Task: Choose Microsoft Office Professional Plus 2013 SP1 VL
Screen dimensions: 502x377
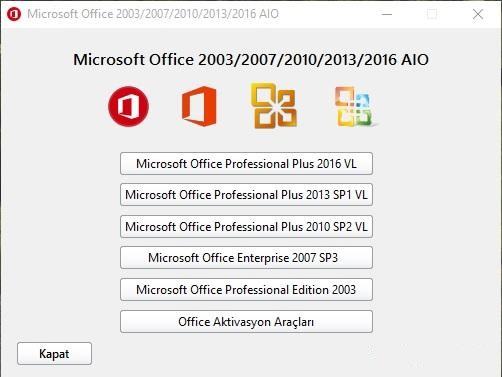Action: pos(246,195)
